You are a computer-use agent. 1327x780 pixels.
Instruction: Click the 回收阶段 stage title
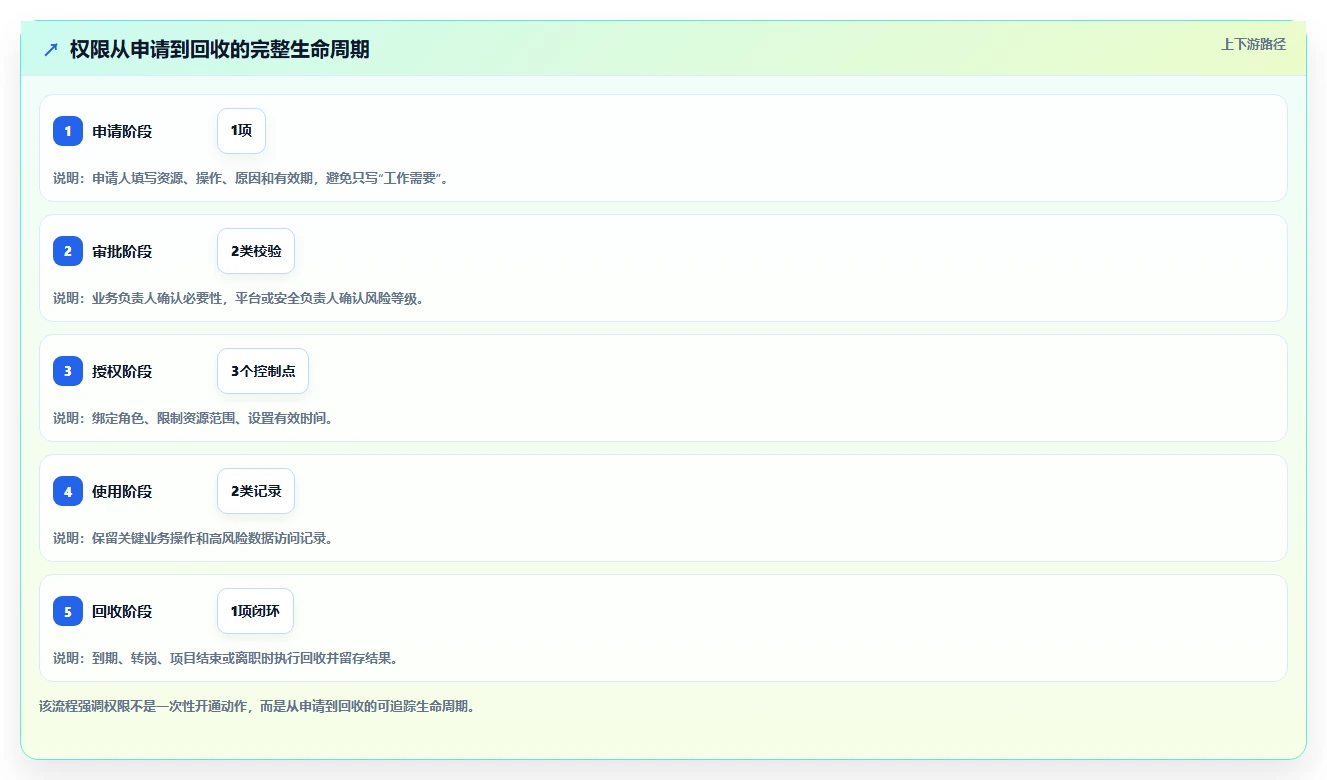pos(122,611)
